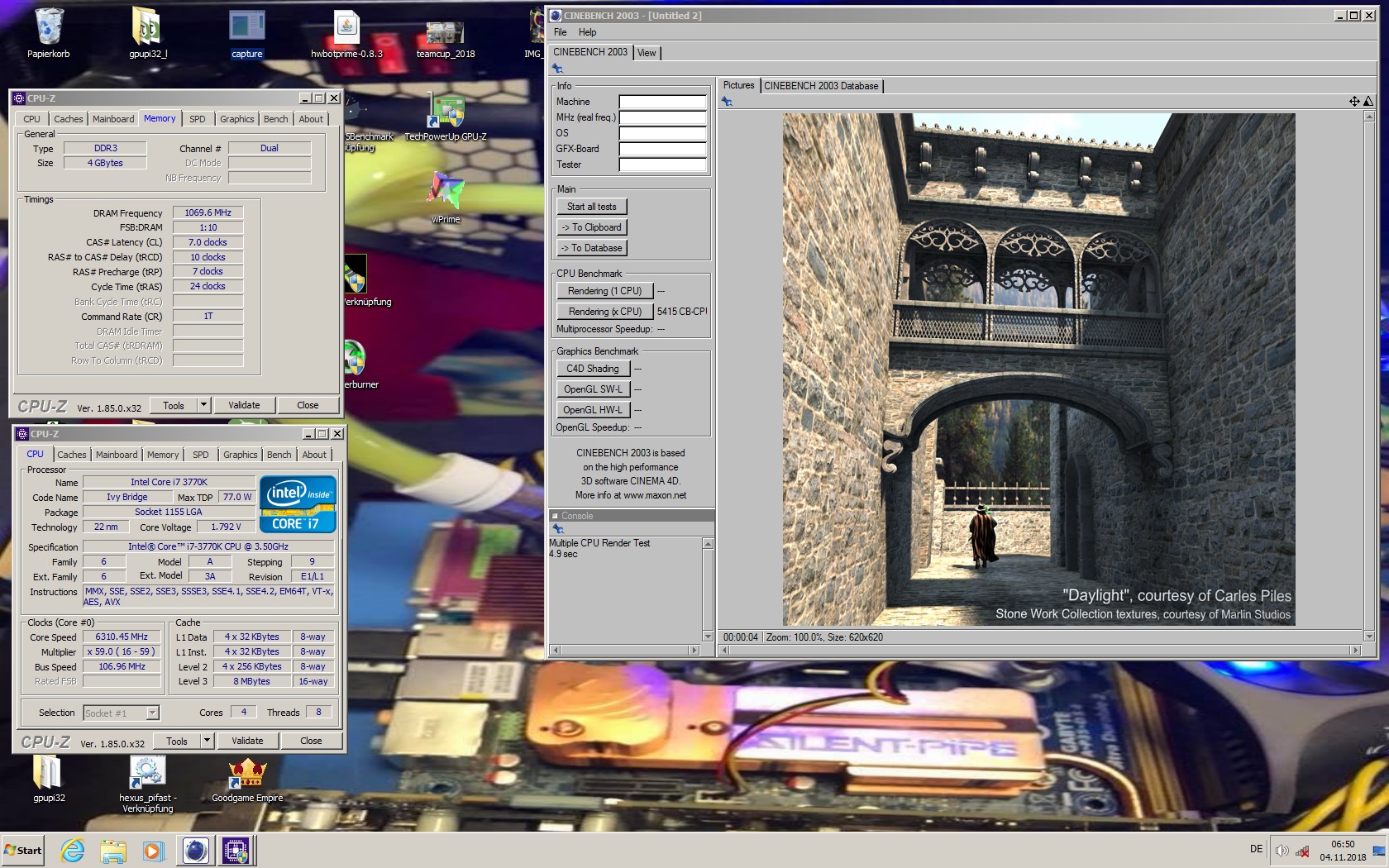Click the console vertical scrollbar down arrow
This screenshot has width=1389, height=868.
click(x=707, y=636)
